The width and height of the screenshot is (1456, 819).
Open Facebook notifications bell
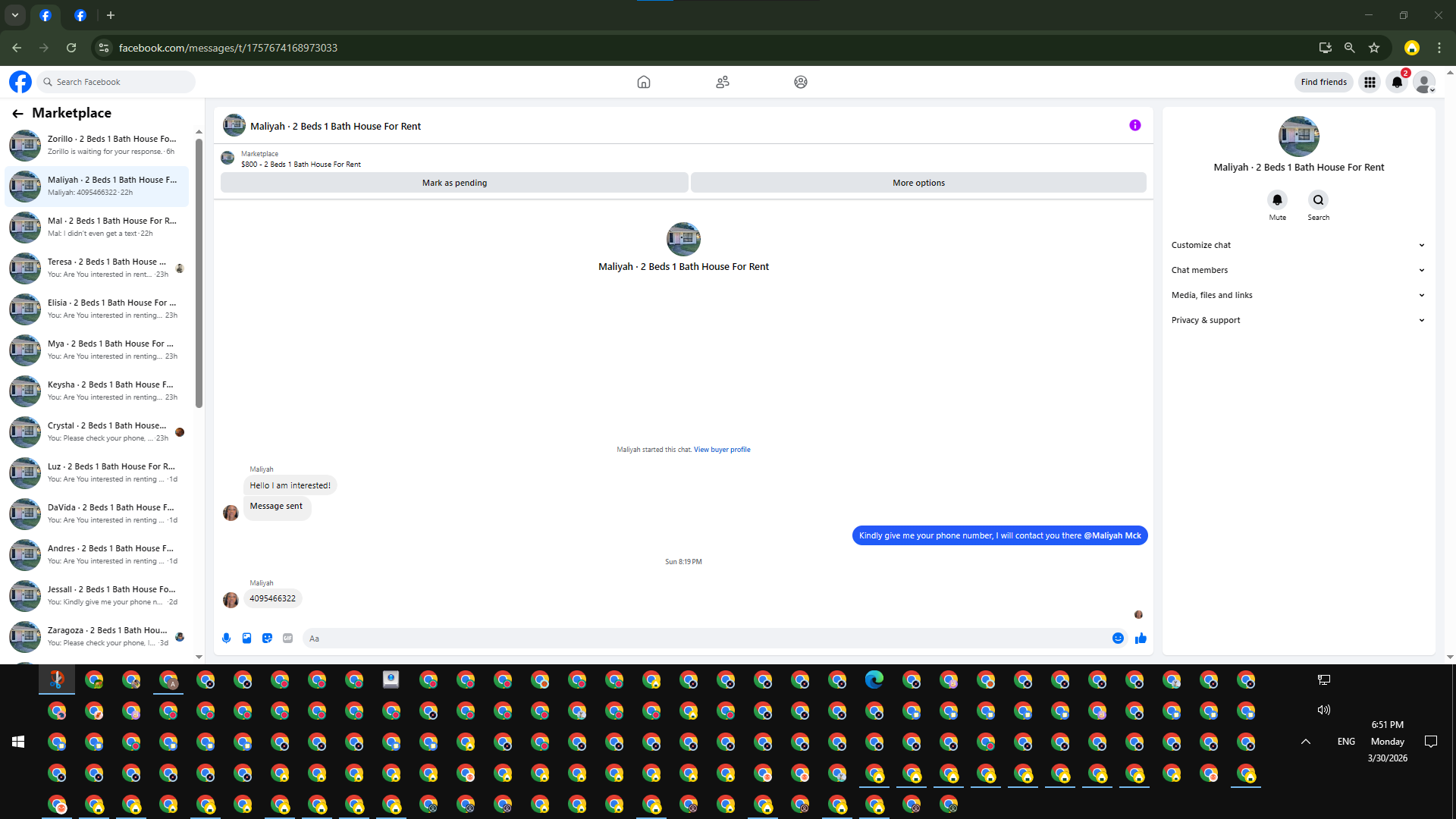[1397, 82]
